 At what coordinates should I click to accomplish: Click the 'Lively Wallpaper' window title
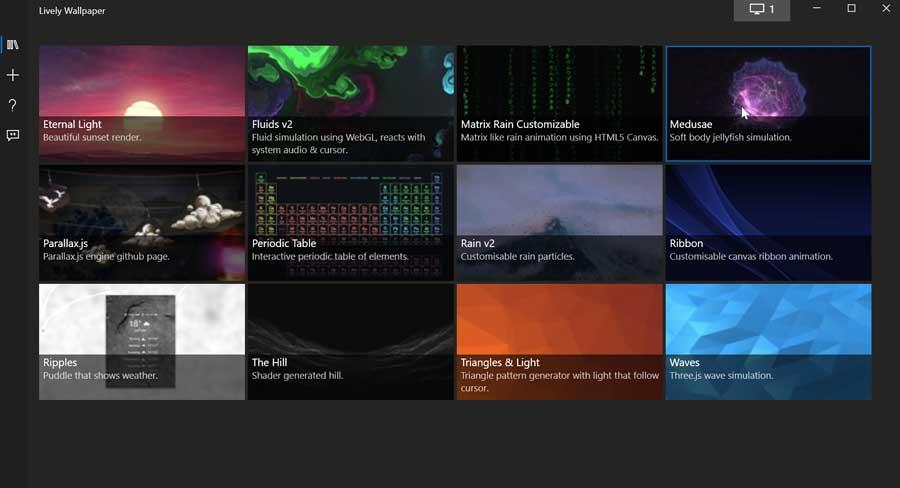72,11
